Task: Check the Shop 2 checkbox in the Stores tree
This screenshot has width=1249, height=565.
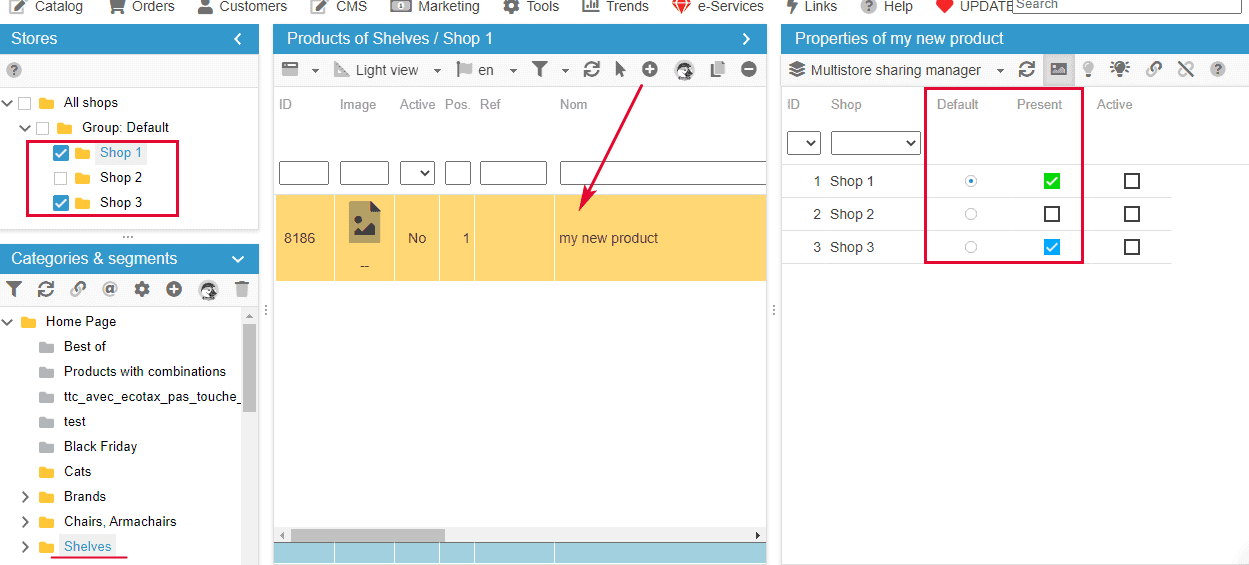Action: pos(61,178)
